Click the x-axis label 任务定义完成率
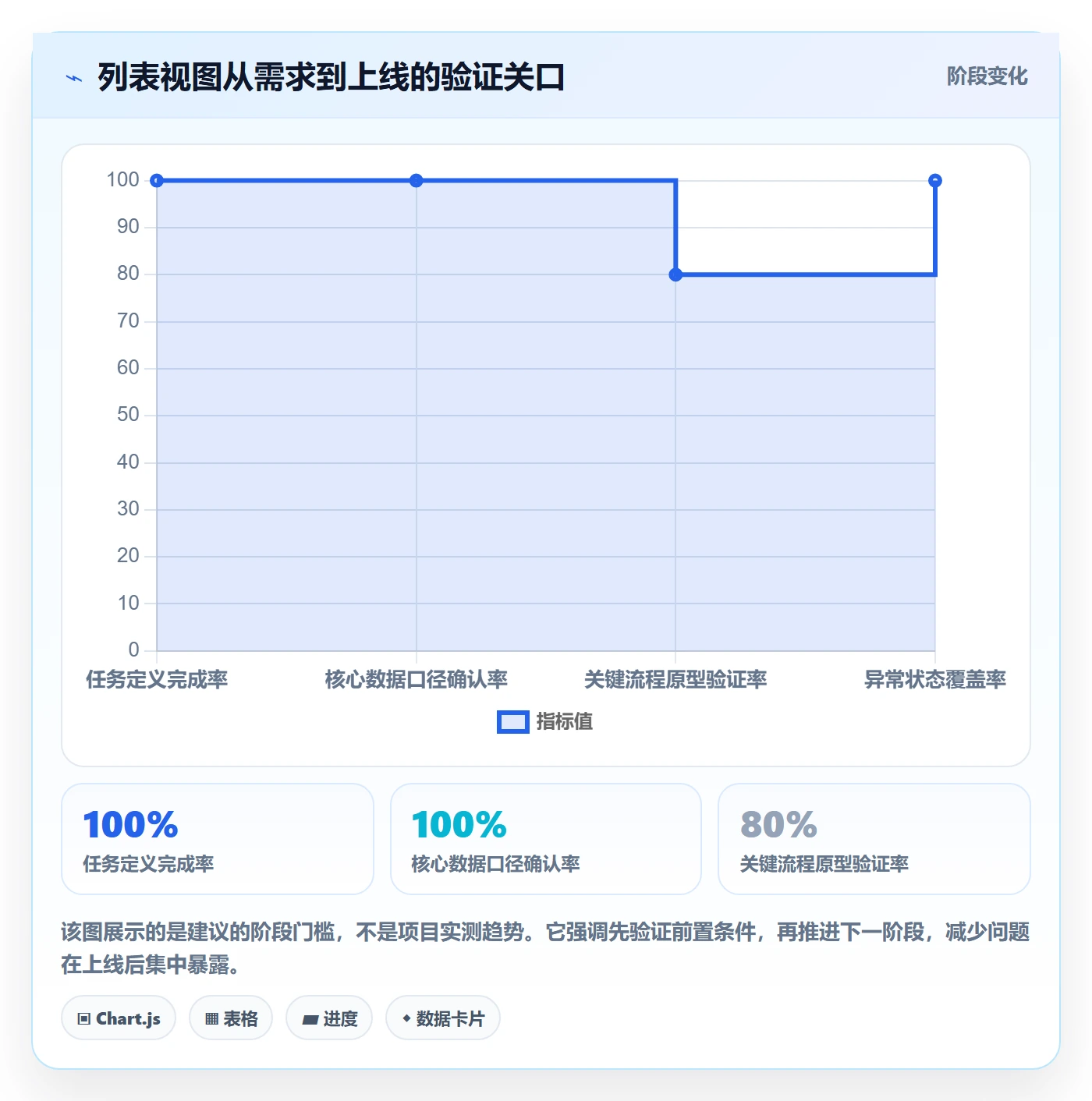The height and width of the screenshot is (1101, 1092). [157, 679]
